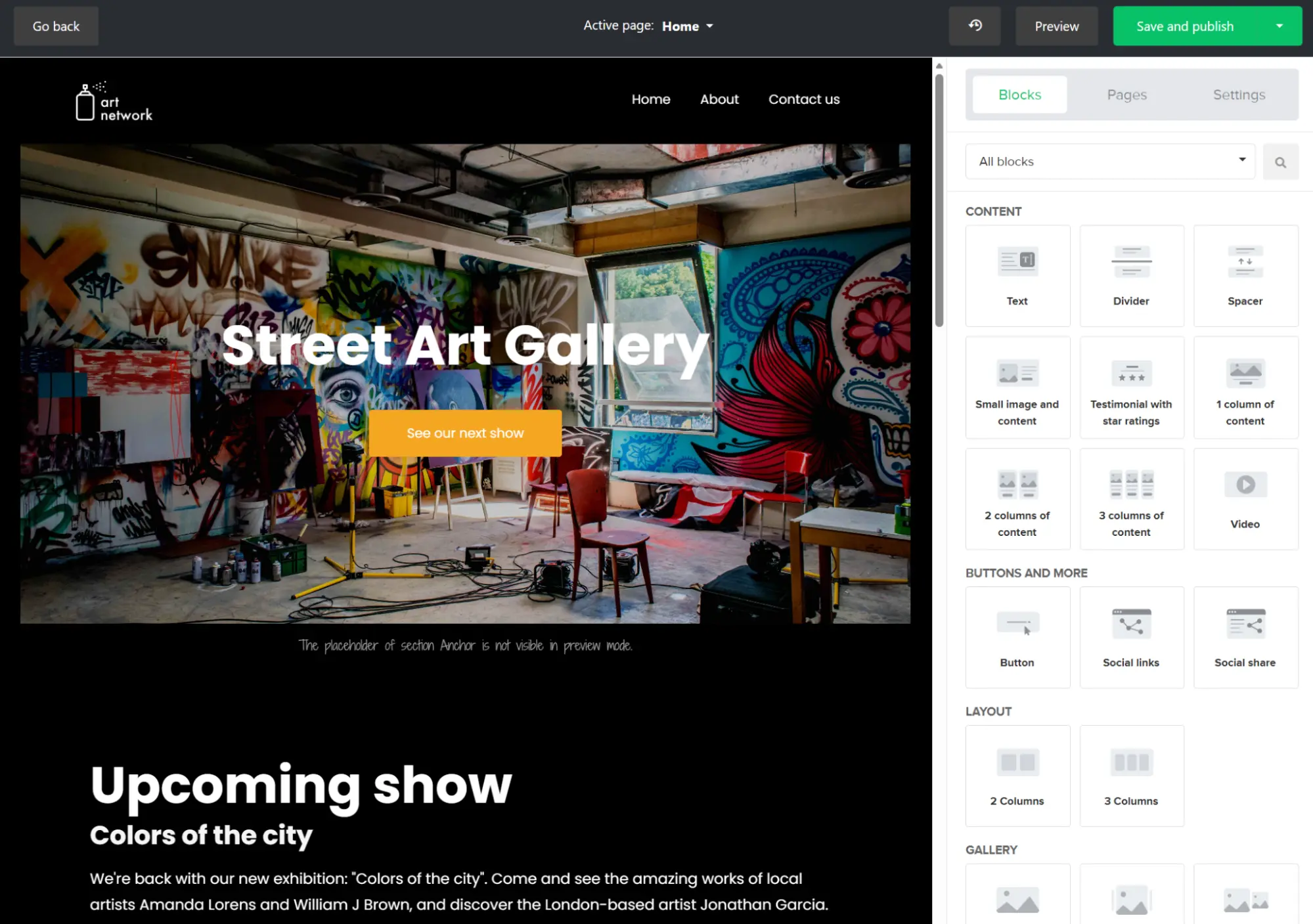Select Testimonial with star ratings block

point(1132,387)
